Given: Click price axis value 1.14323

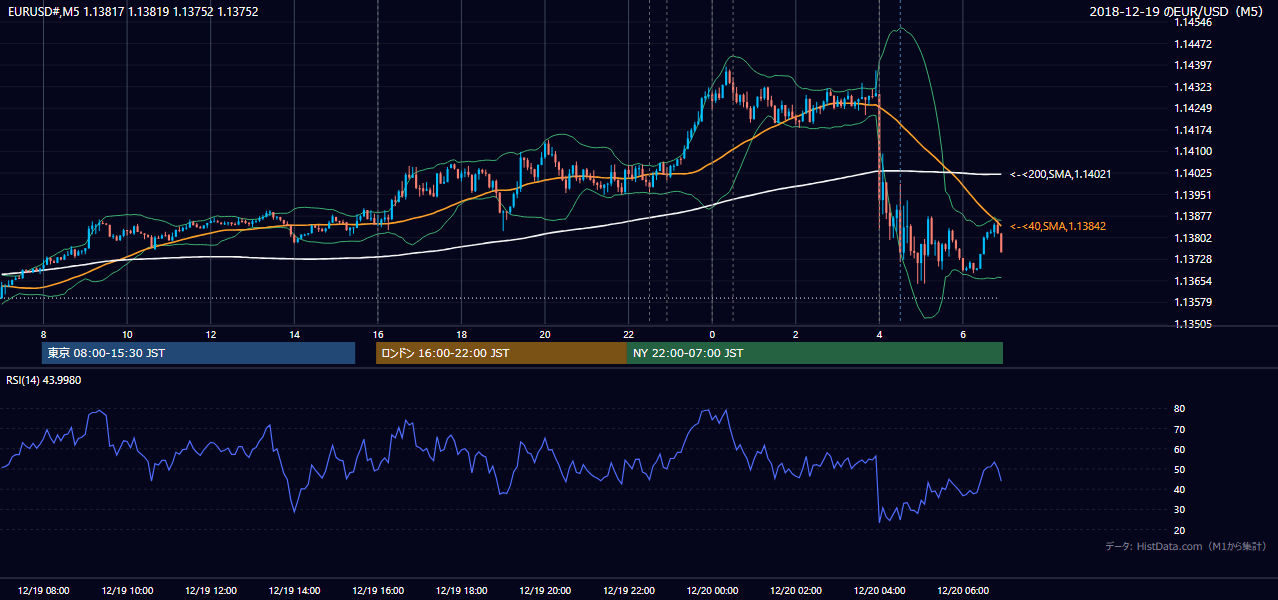Looking at the screenshot, I should pyautogui.click(x=1192, y=87).
